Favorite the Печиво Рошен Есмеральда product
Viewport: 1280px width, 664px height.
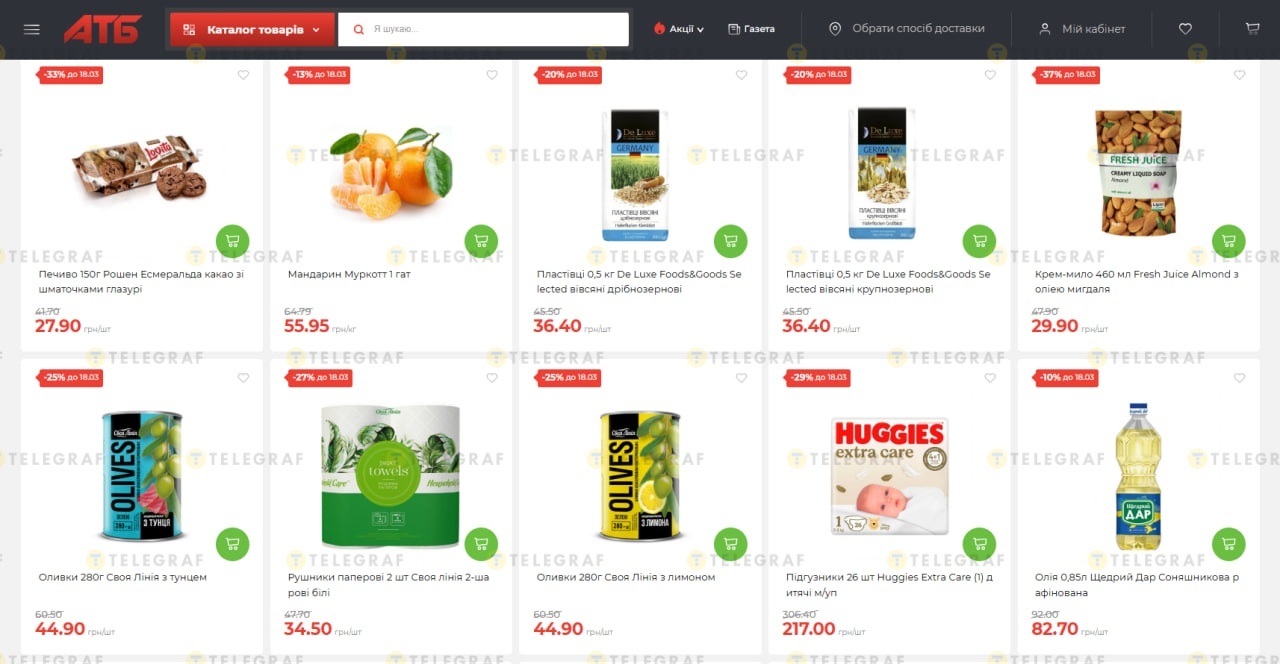[x=243, y=75]
